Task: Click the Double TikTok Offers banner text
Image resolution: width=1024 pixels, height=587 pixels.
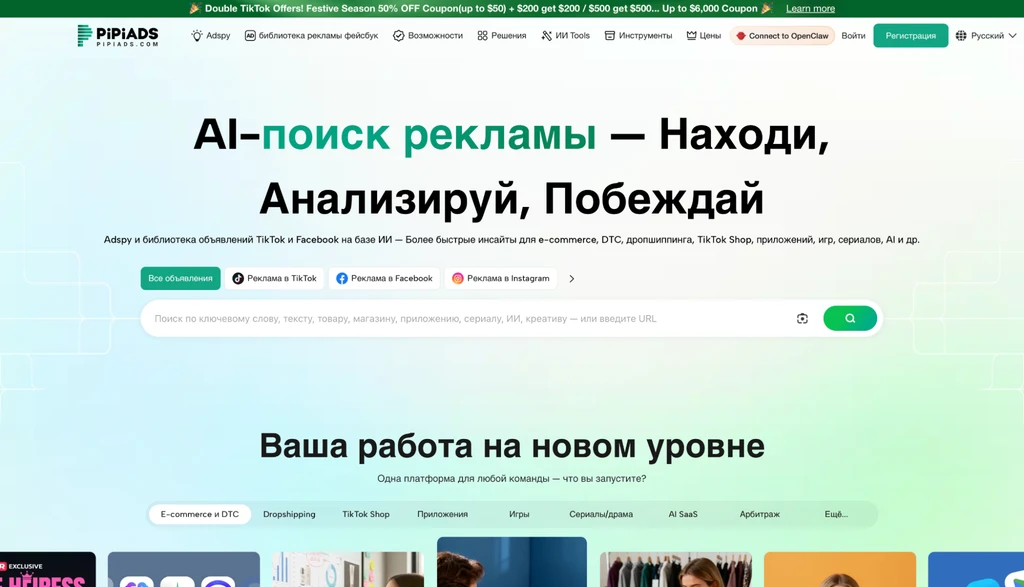Action: (x=481, y=8)
